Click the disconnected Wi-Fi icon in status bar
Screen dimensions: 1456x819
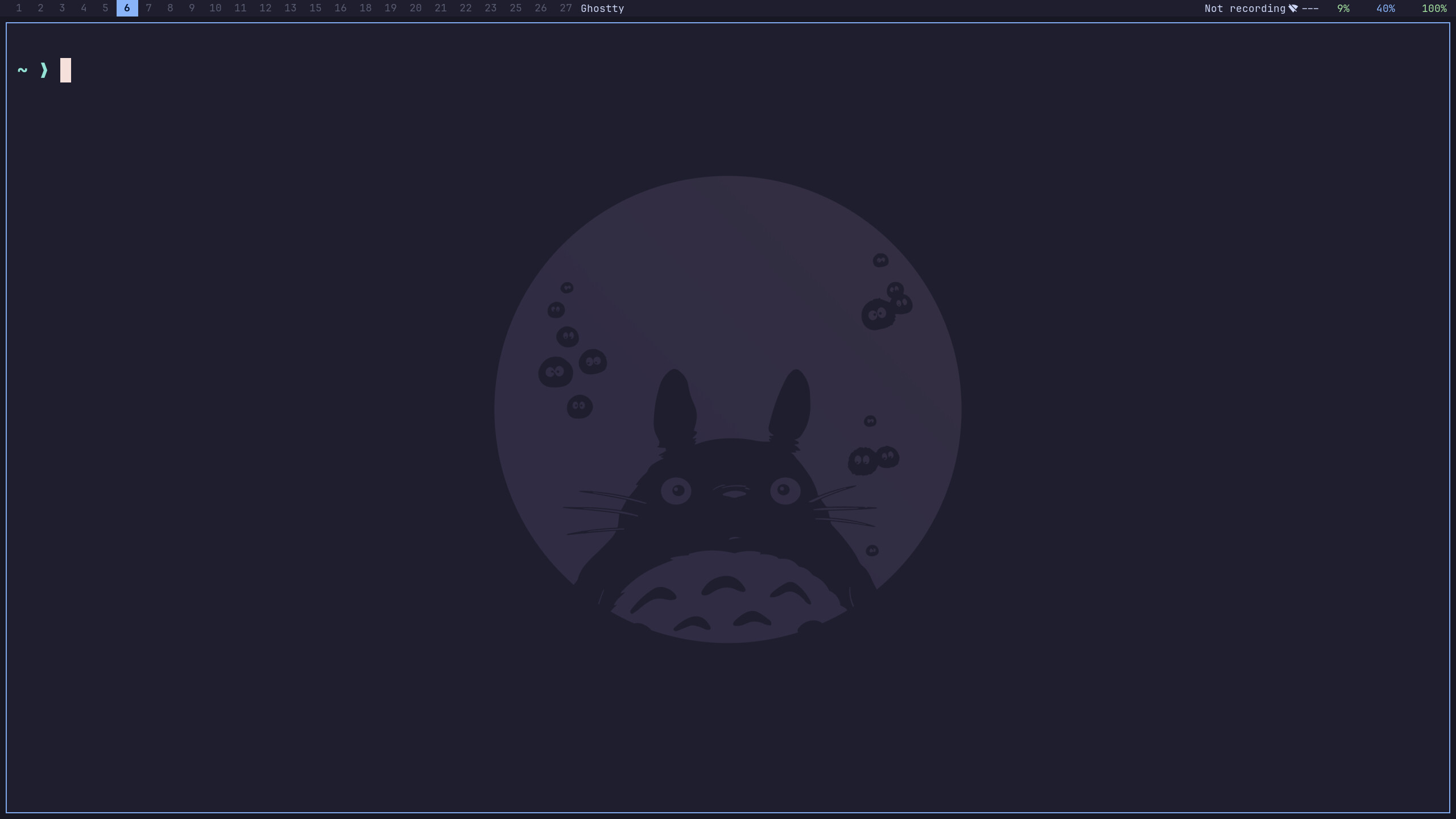pyautogui.click(x=1293, y=8)
